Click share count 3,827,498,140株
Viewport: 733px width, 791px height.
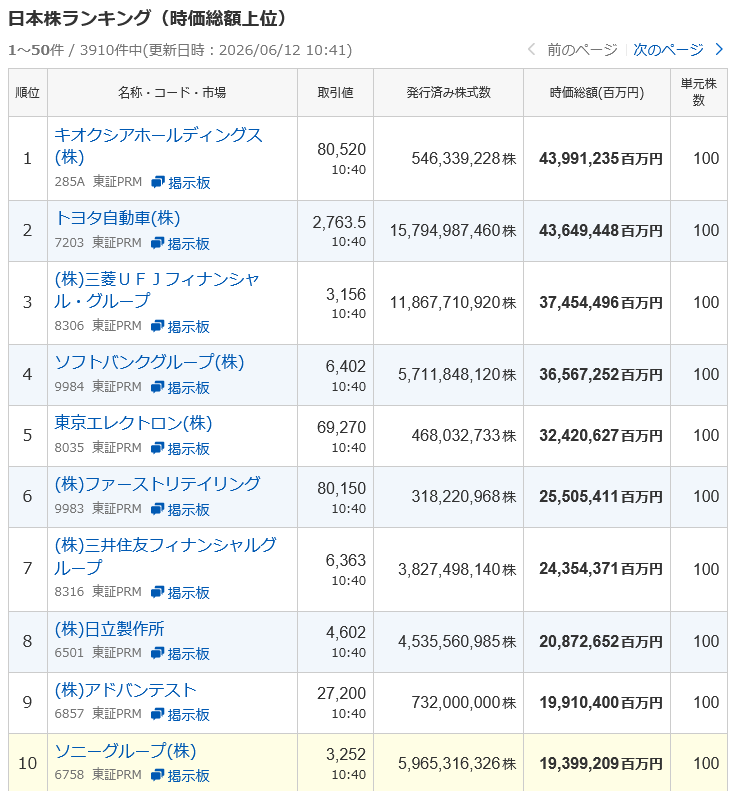click(457, 569)
